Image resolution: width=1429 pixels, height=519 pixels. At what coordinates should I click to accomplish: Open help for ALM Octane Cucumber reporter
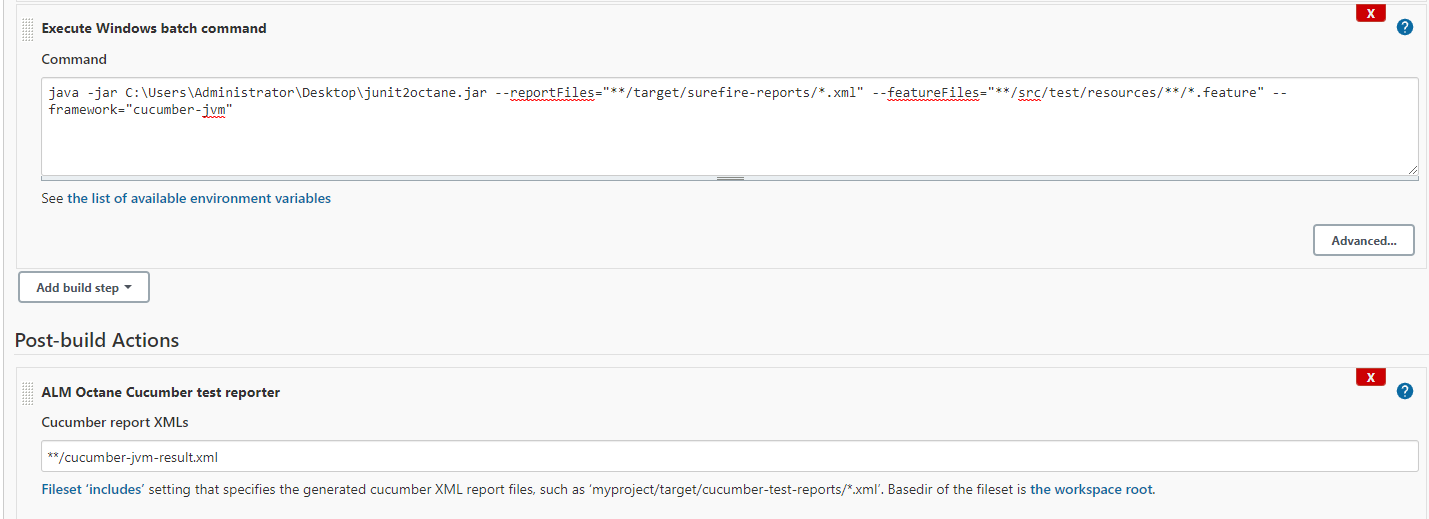tap(1404, 391)
